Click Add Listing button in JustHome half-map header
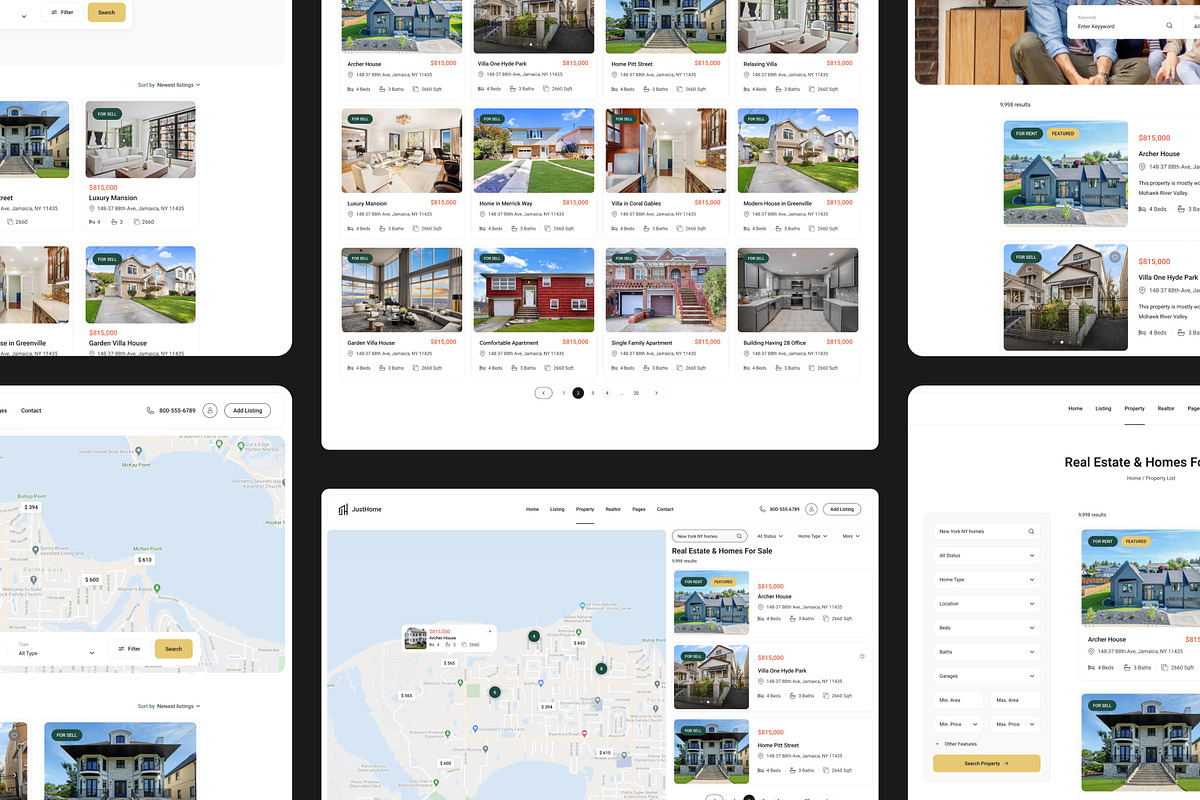The width and height of the screenshot is (1200, 800). (x=842, y=509)
